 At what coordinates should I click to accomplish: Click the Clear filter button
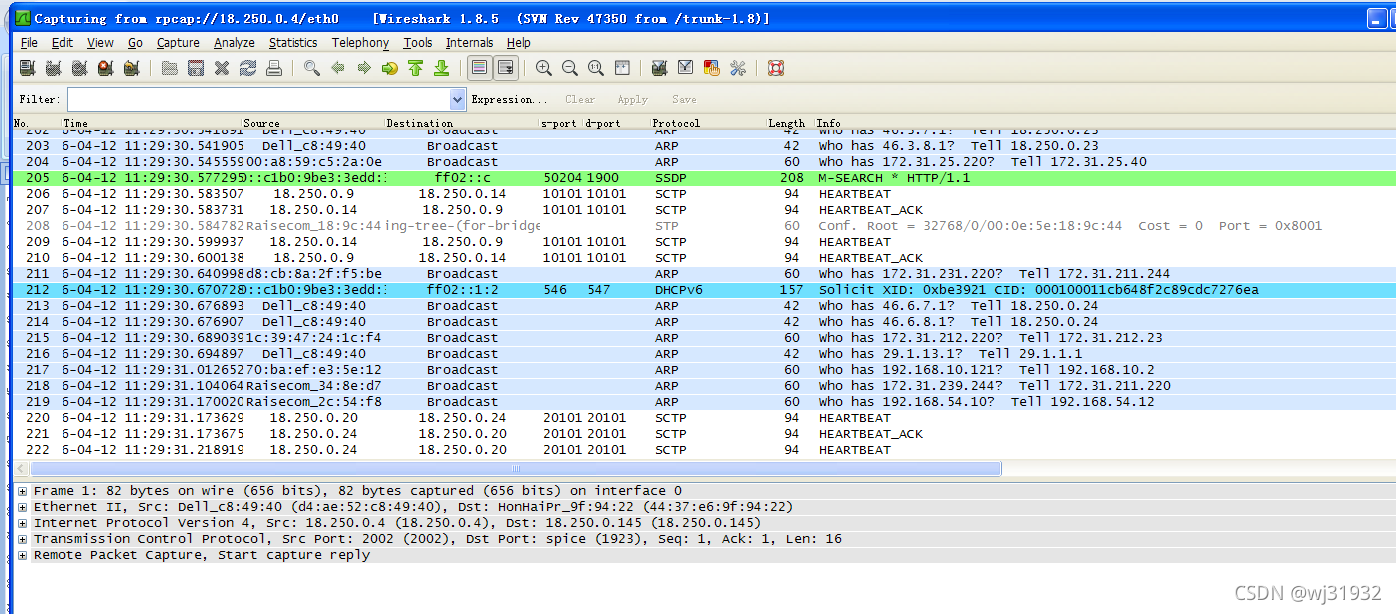[x=580, y=99]
